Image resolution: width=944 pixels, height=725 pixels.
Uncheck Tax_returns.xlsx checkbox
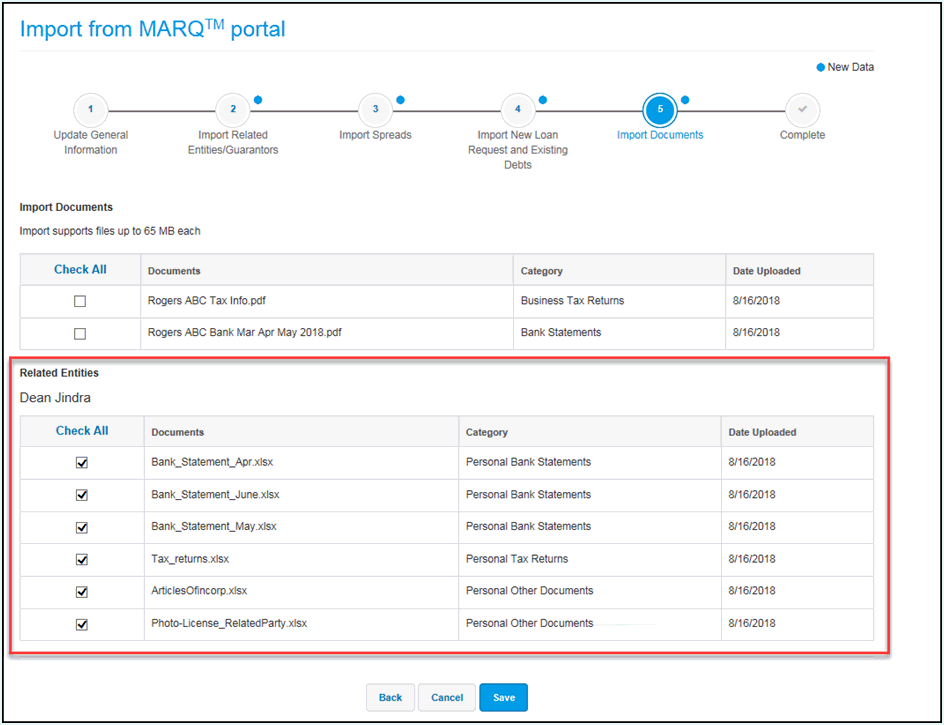(82, 559)
